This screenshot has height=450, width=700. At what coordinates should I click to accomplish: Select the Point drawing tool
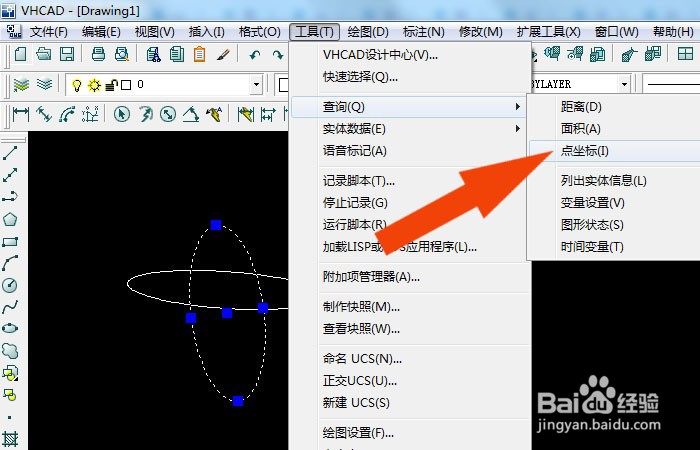(x=10, y=417)
